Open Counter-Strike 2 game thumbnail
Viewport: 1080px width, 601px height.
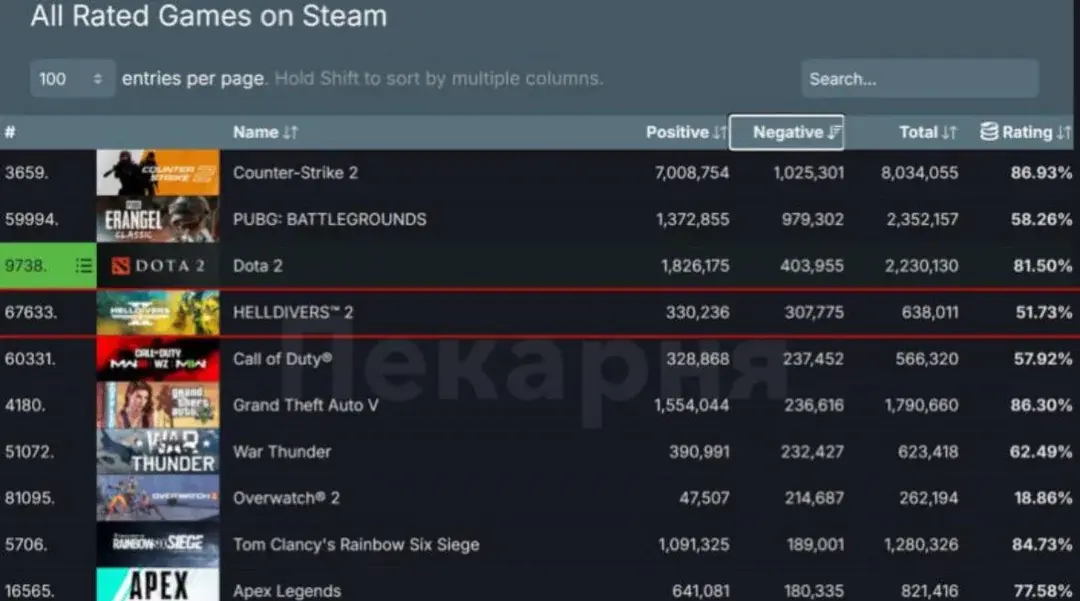click(158, 173)
